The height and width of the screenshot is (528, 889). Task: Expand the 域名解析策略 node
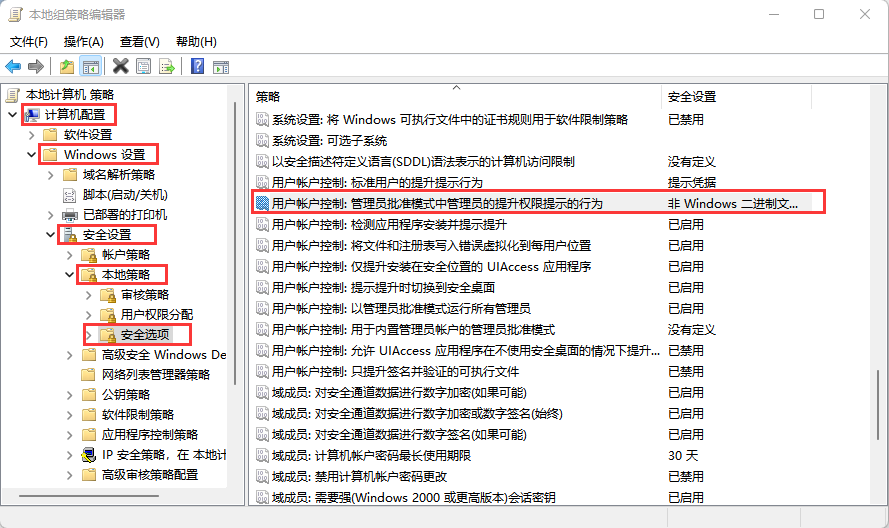point(50,175)
